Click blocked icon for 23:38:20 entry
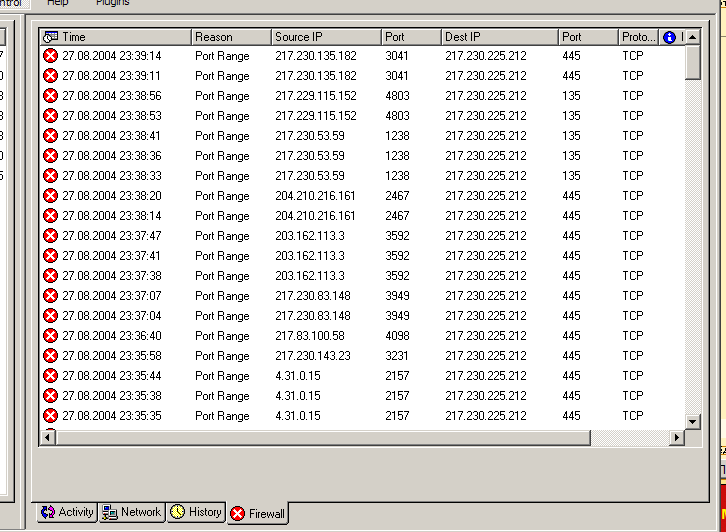The width and height of the screenshot is (726, 532). point(50,196)
